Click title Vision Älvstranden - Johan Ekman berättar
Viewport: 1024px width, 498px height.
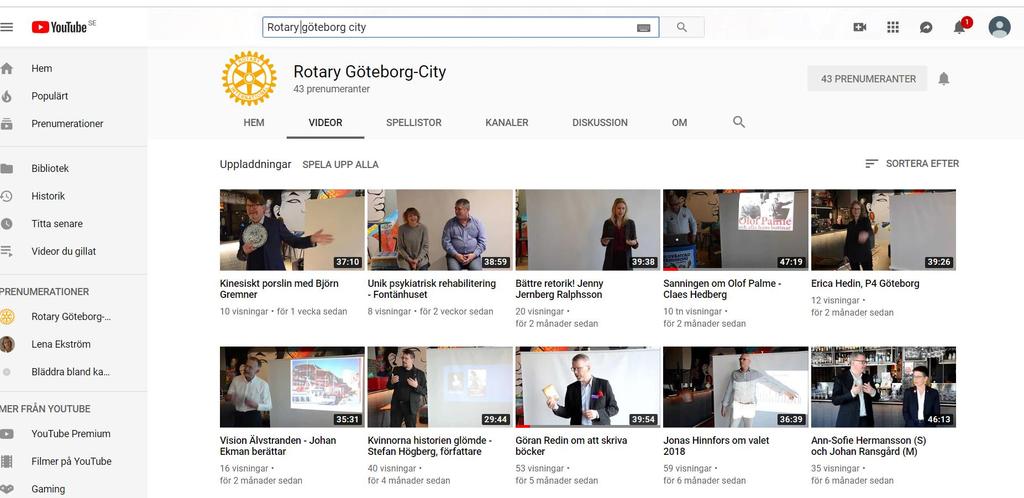click(278, 446)
